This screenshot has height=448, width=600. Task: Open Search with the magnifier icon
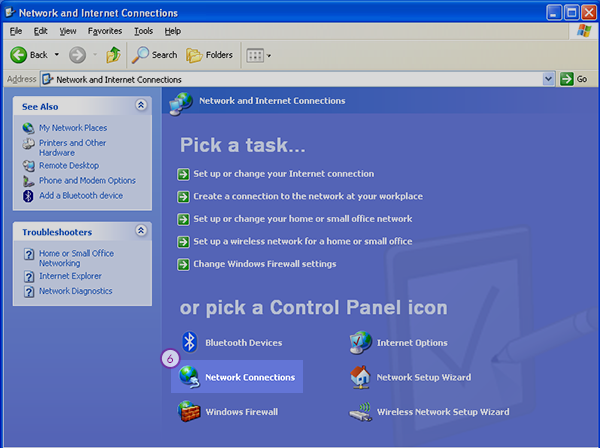(x=140, y=55)
